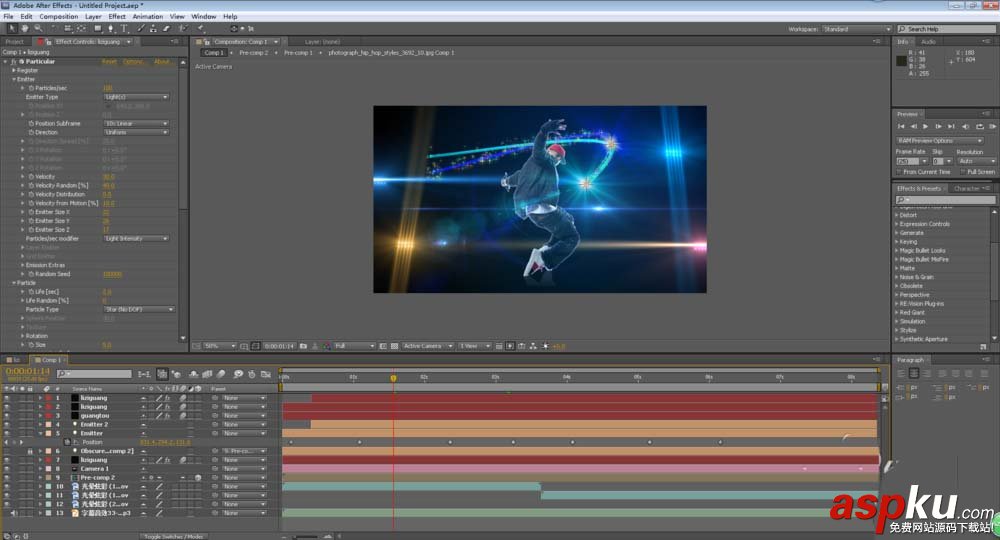Image resolution: width=1000 pixels, height=540 pixels.
Task: Enable the Full Screen checkbox in Preview
Action: (964, 172)
